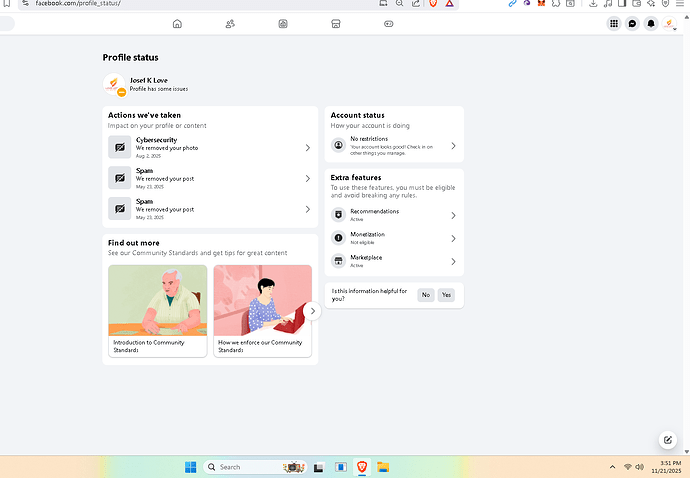Open the Facebook Gaming icon in the top navigation
Image resolution: width=690 pixels, height=478 pixels.
[x=389, y=23]
